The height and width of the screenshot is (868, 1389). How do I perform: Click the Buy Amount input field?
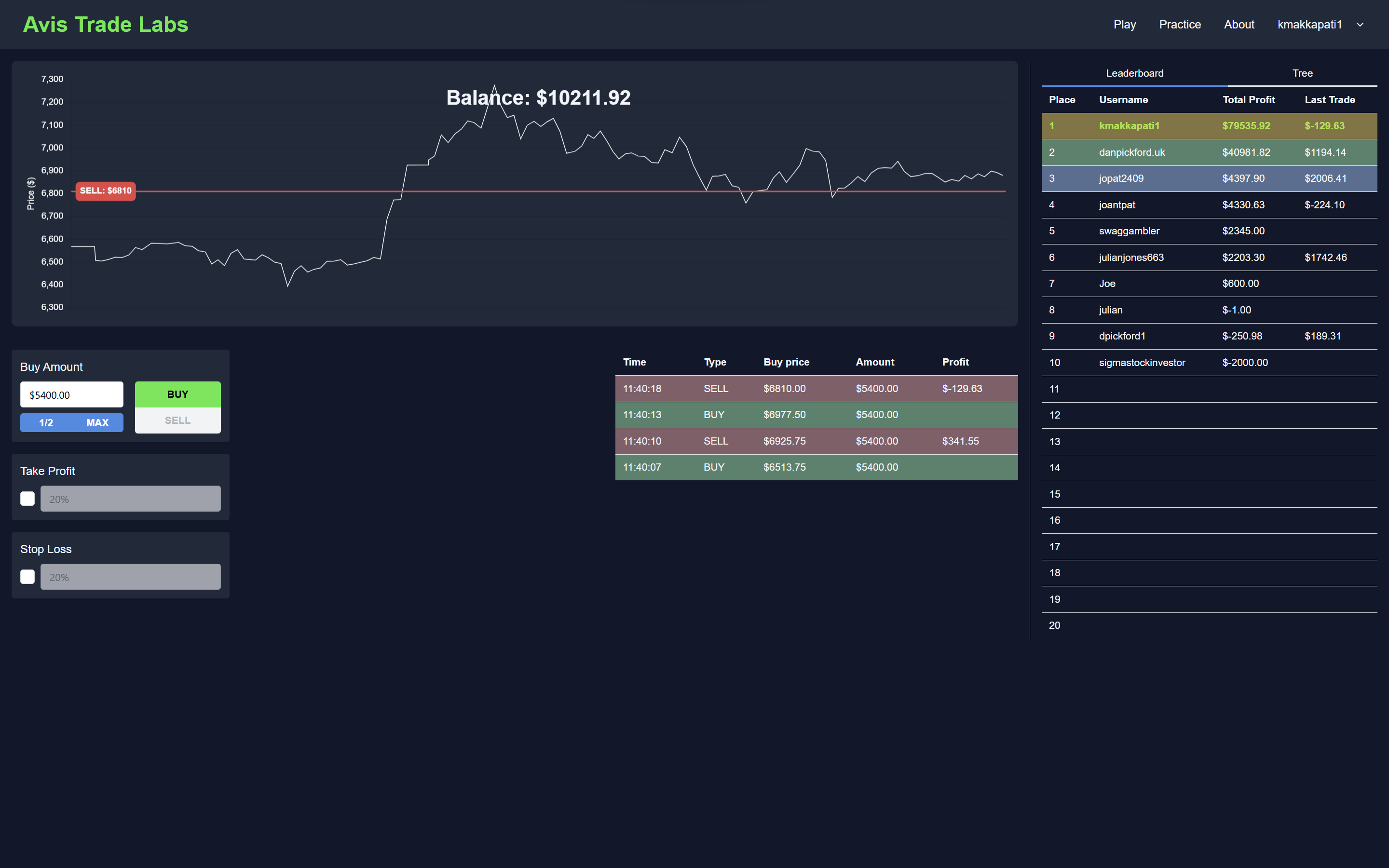pyautogui.click(x=72, y=395)
